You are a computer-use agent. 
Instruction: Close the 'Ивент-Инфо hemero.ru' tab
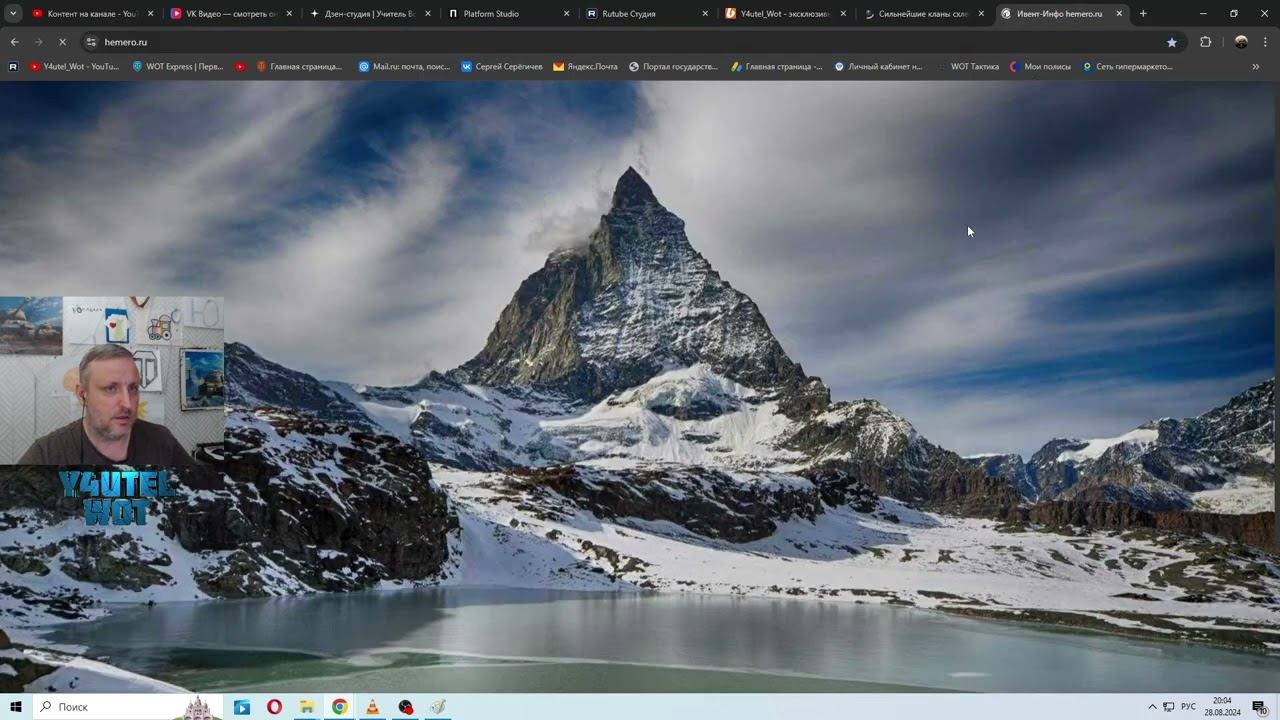click(x=1119, y=14)
